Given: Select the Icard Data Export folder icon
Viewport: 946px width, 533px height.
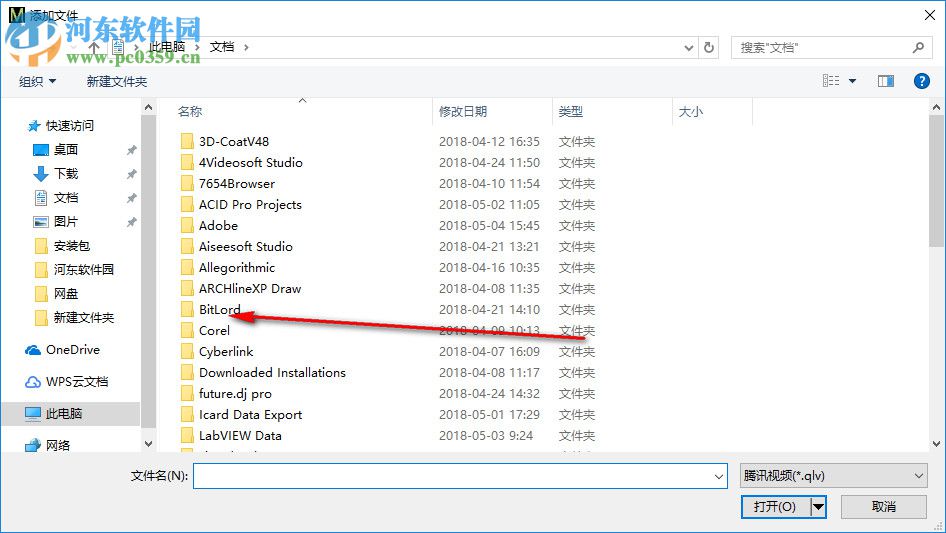Looking at the screenshot, I should tap(187, 415).
